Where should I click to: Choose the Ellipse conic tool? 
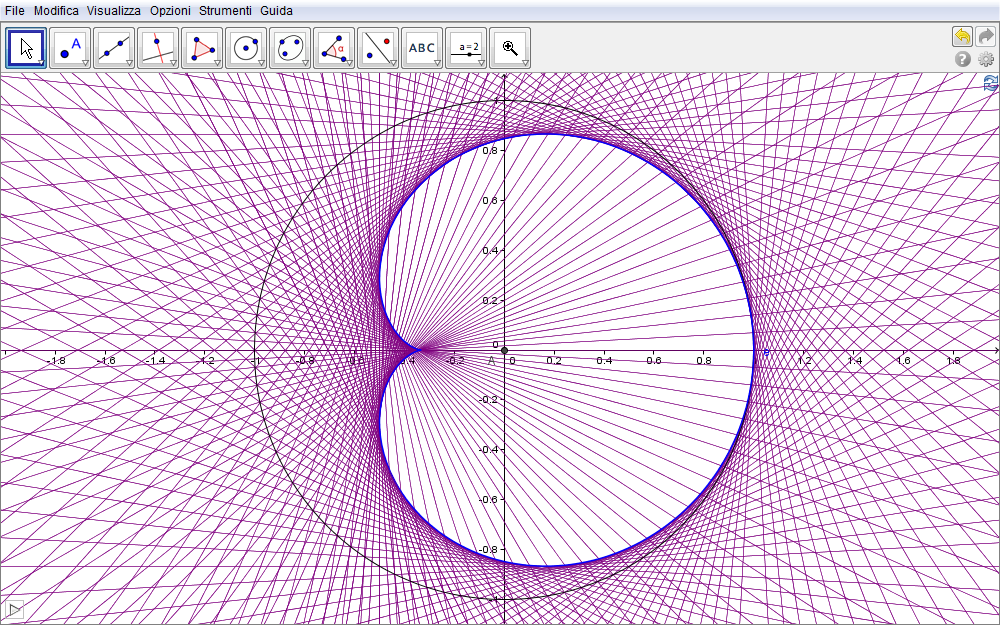290,48
